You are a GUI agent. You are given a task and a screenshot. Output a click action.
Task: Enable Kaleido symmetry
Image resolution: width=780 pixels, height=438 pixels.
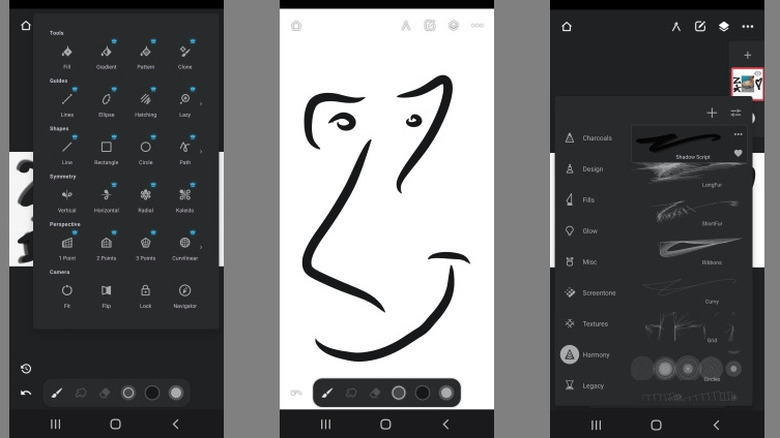185,195
